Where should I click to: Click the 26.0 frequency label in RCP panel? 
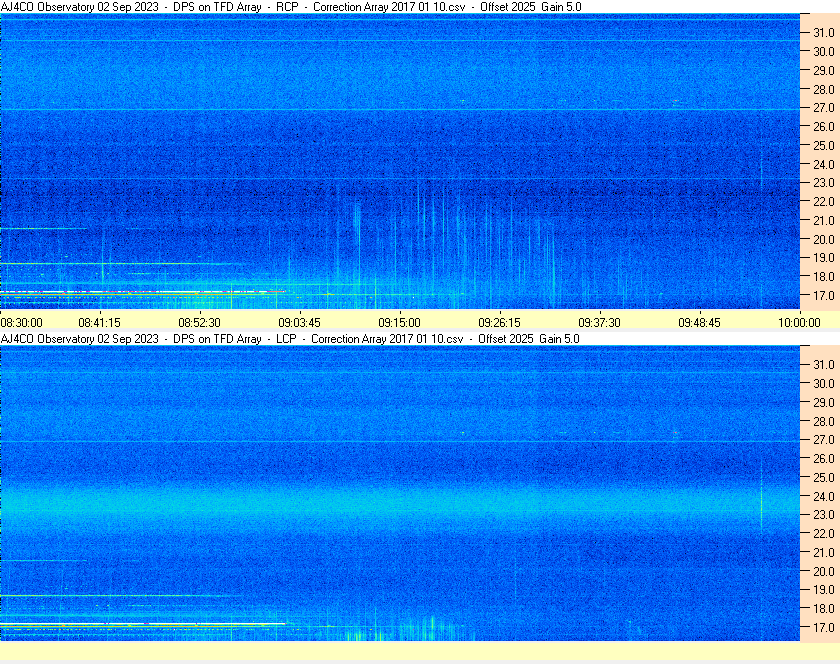(x=824, y=126)
